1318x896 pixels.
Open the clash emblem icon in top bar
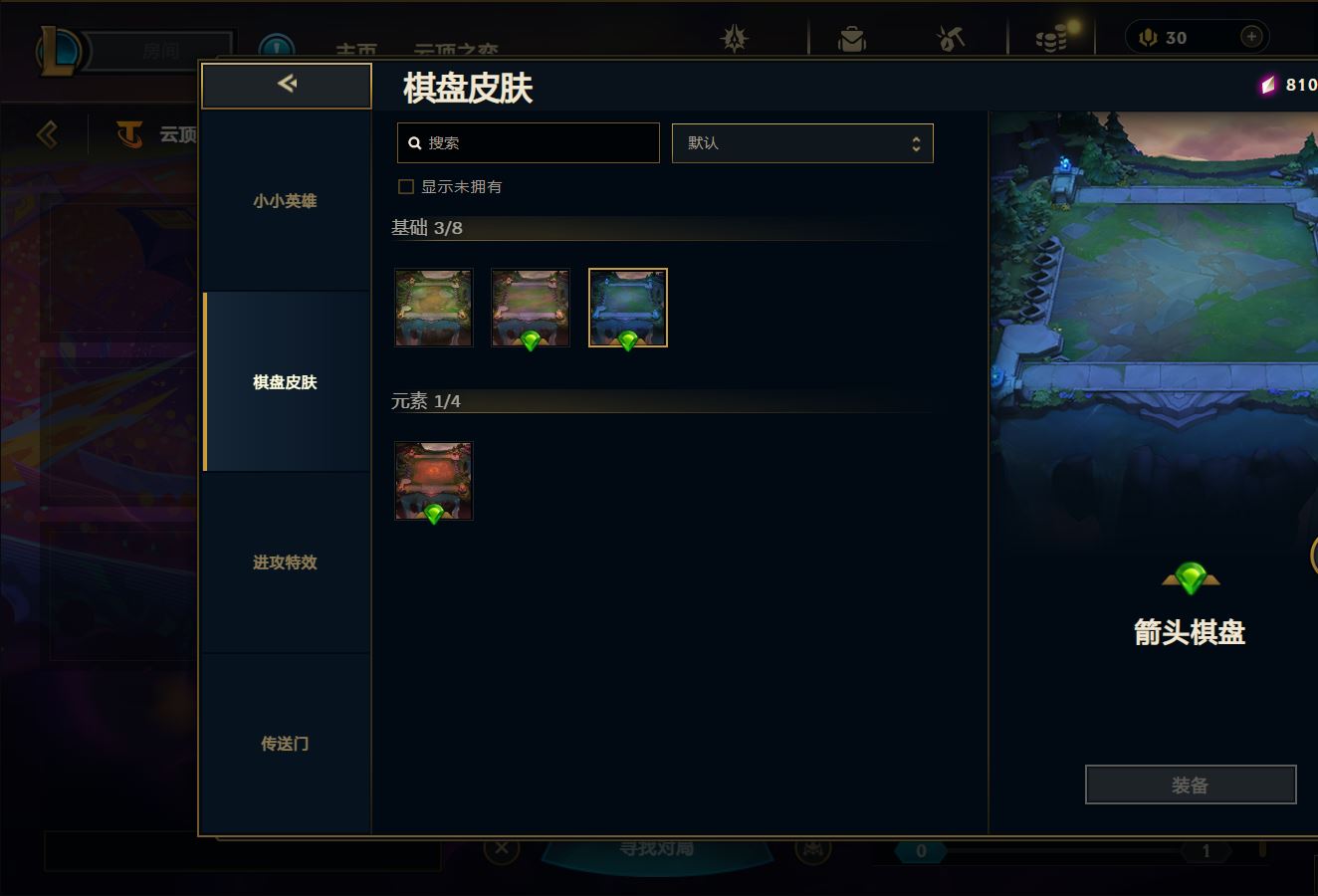coord(735,38)
